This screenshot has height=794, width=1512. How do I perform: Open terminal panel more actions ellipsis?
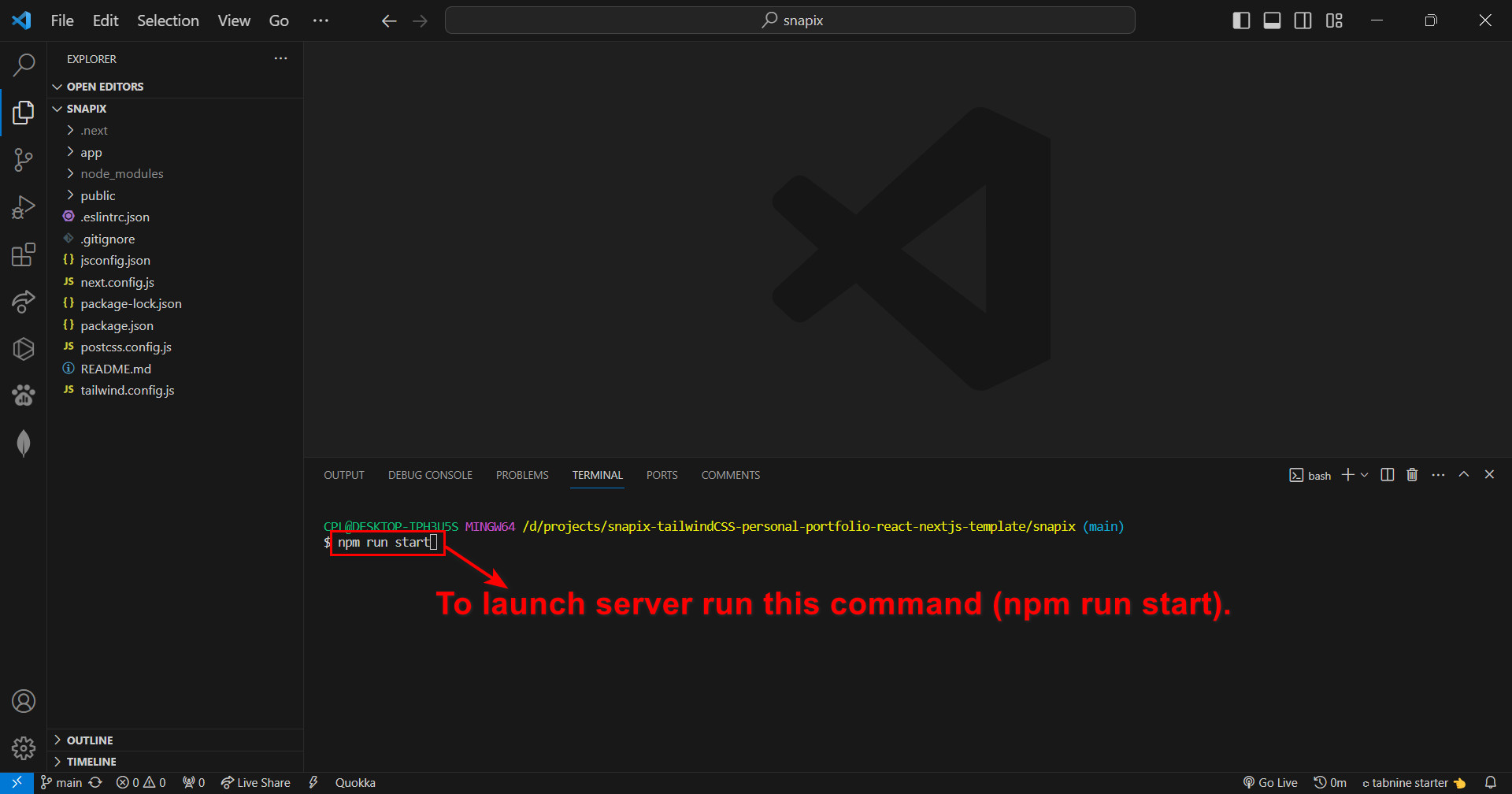[1438, 475]
